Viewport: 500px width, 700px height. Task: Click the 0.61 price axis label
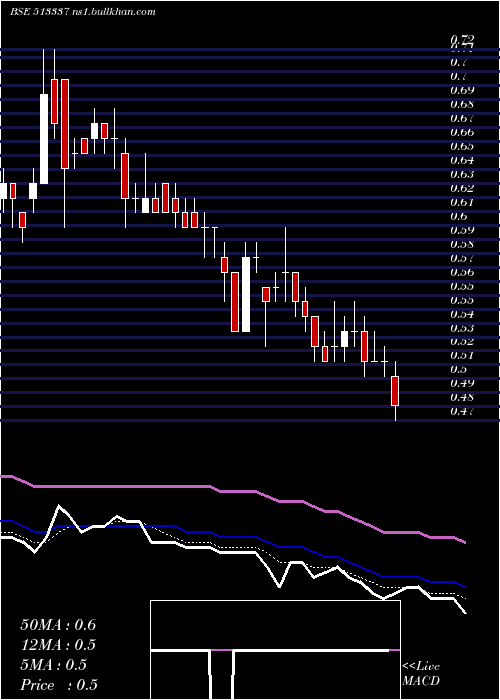pos(462,202)
